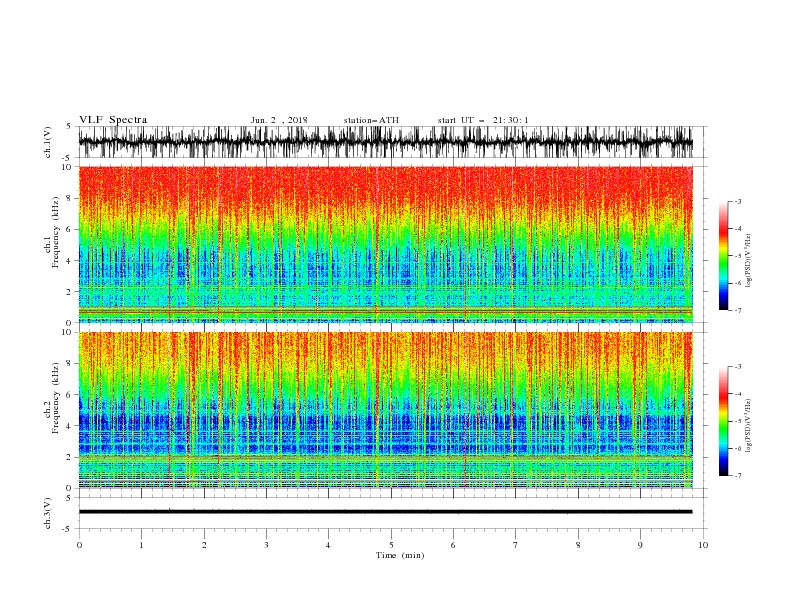This screenshot has width=792, height=612.
Task: Click the "VLF Spectra" plot title
Action: 113,120
